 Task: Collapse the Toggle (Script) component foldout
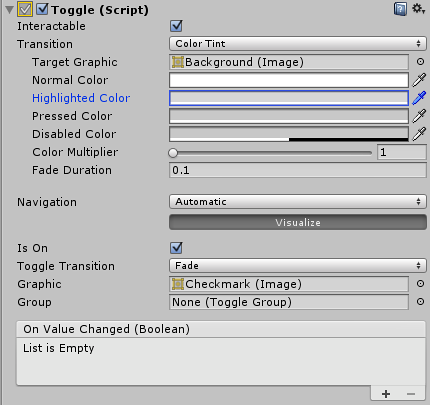click(10, 10)
